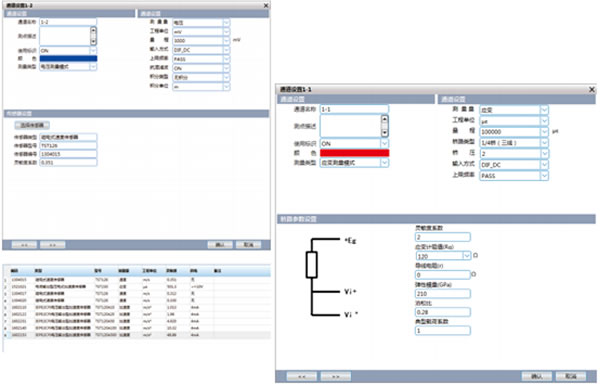
Task: Open the 3000 range dropdown in channel 1-2
Action: [226, 41]
